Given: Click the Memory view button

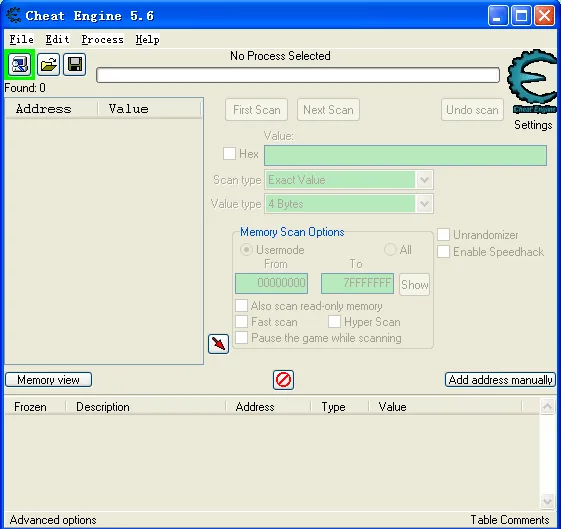Looking at the screenshot, I should 48,379.
